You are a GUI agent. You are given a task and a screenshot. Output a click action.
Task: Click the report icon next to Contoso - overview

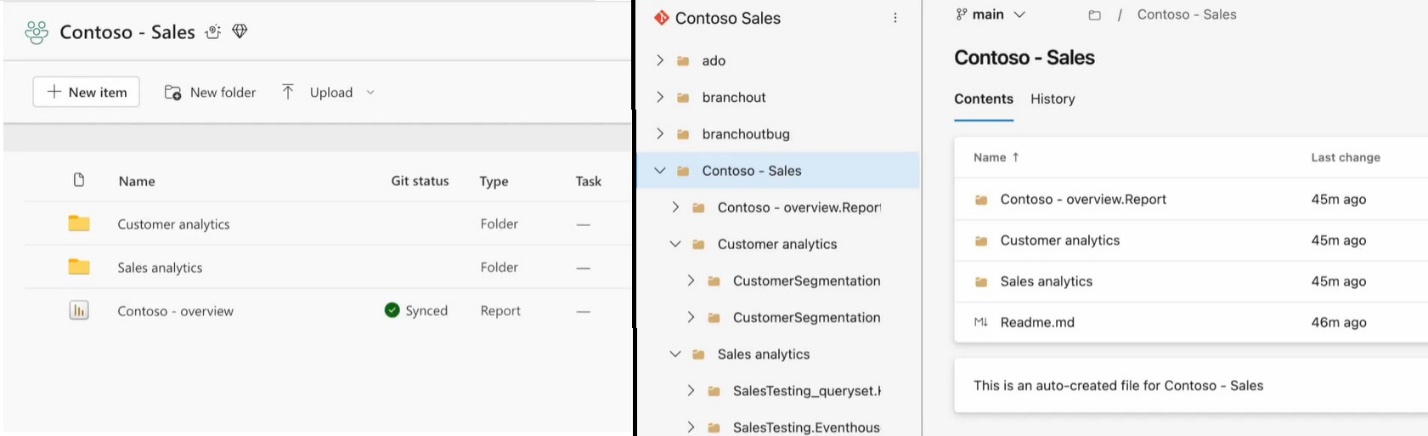coord(79,310)
